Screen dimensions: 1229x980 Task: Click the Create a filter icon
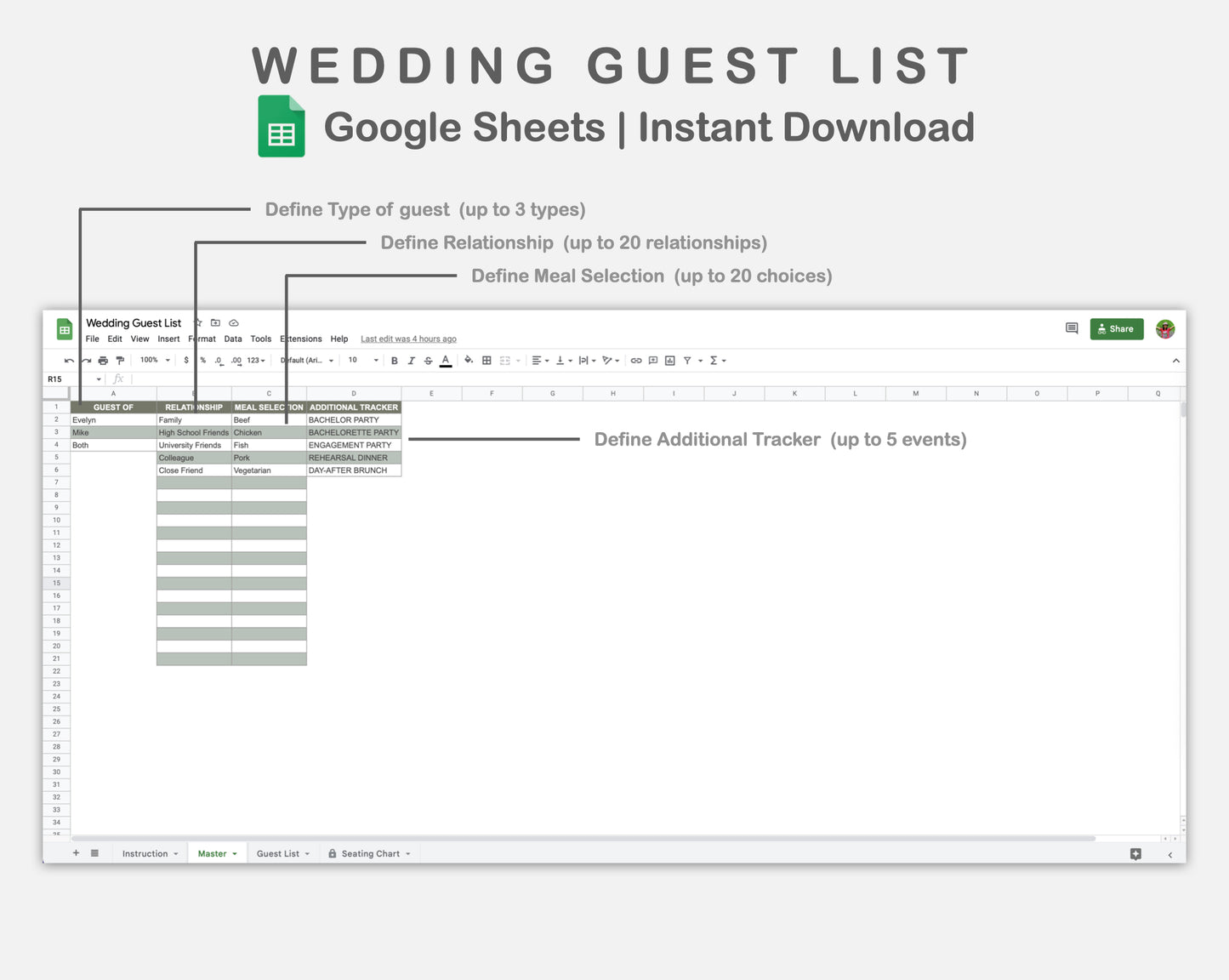click(687, 360)
